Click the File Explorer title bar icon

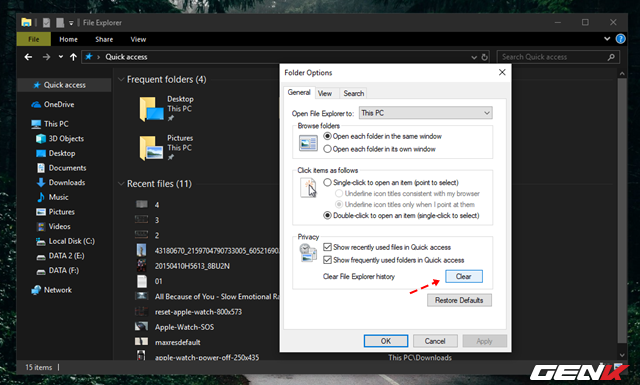pos(27,22)
